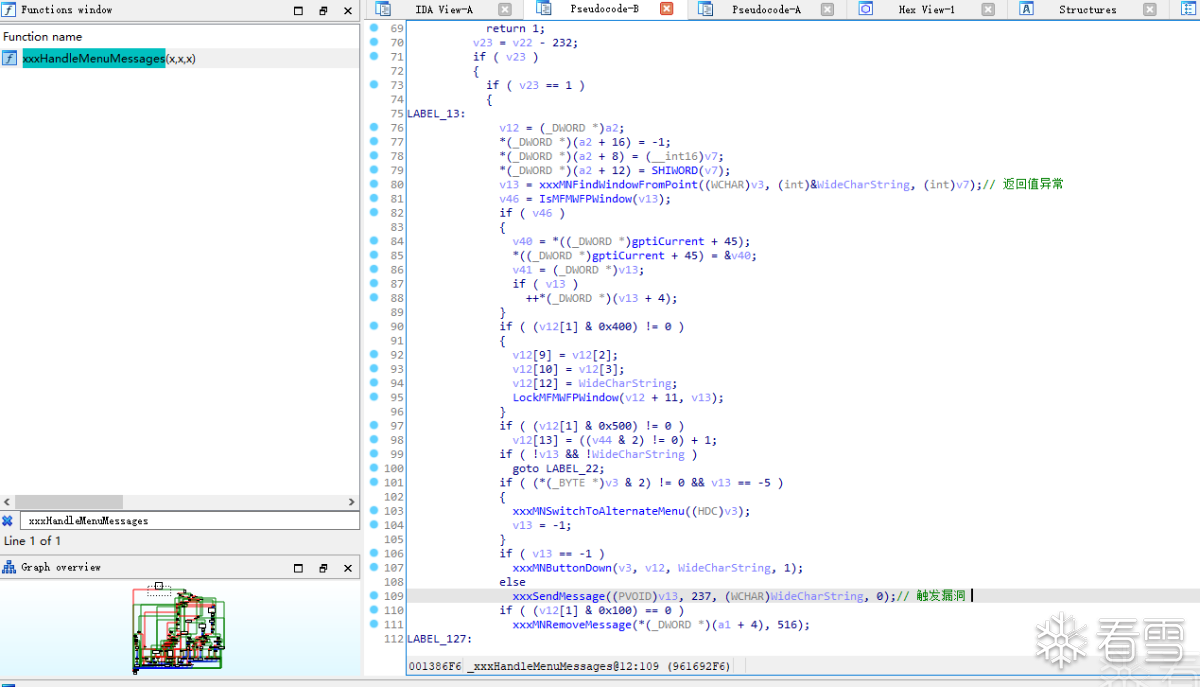The height and width of the screenshot is (687, 1200).
Task: Toggle breakpoint dot on line 80
Action: click(x=373, y=184)
